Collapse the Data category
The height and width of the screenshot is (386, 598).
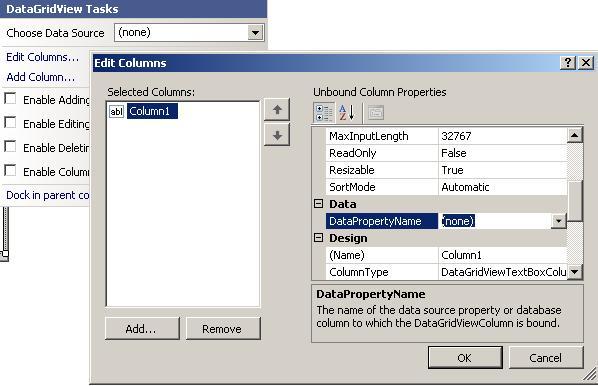(x=318, y=204)
